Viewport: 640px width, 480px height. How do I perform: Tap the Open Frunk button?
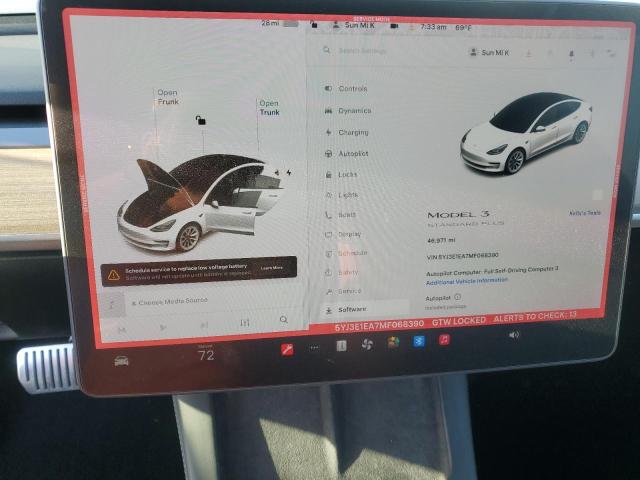(168, 97)
